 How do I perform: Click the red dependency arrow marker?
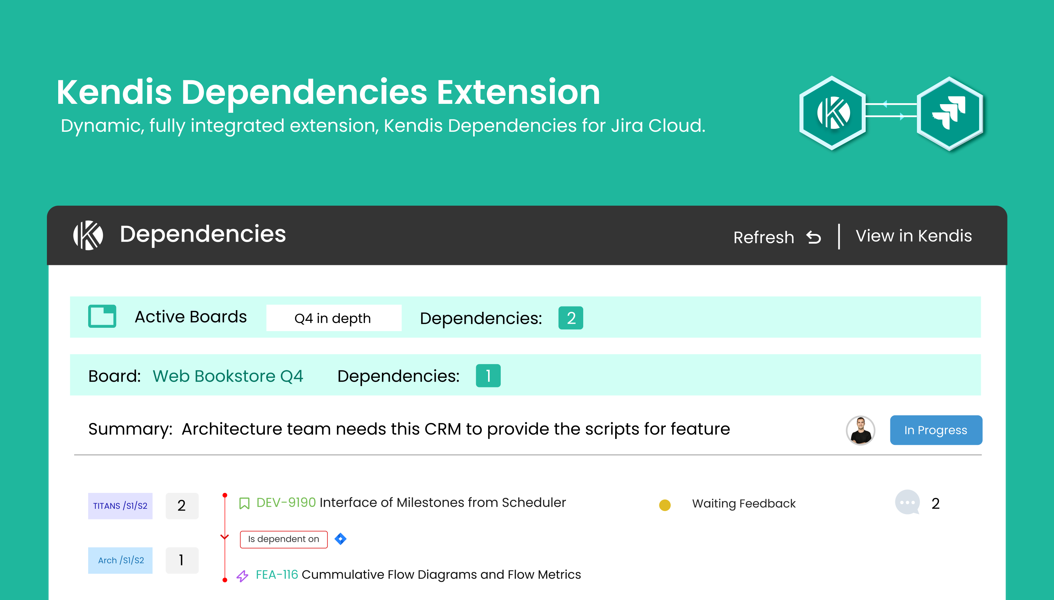(225, 537)
